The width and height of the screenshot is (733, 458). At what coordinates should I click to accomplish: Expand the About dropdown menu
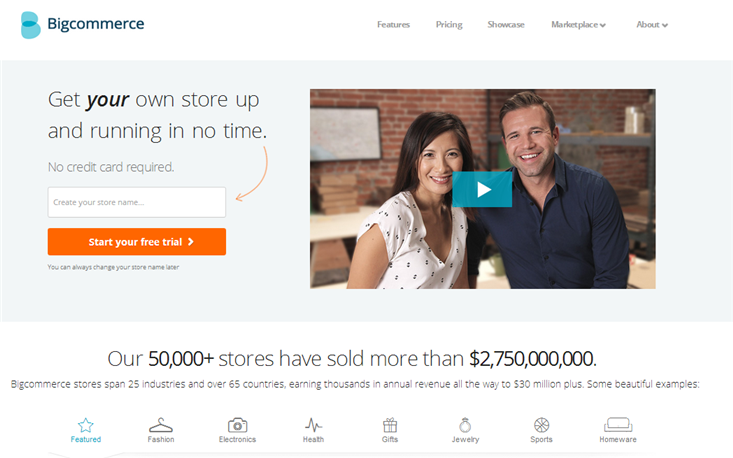652,25
